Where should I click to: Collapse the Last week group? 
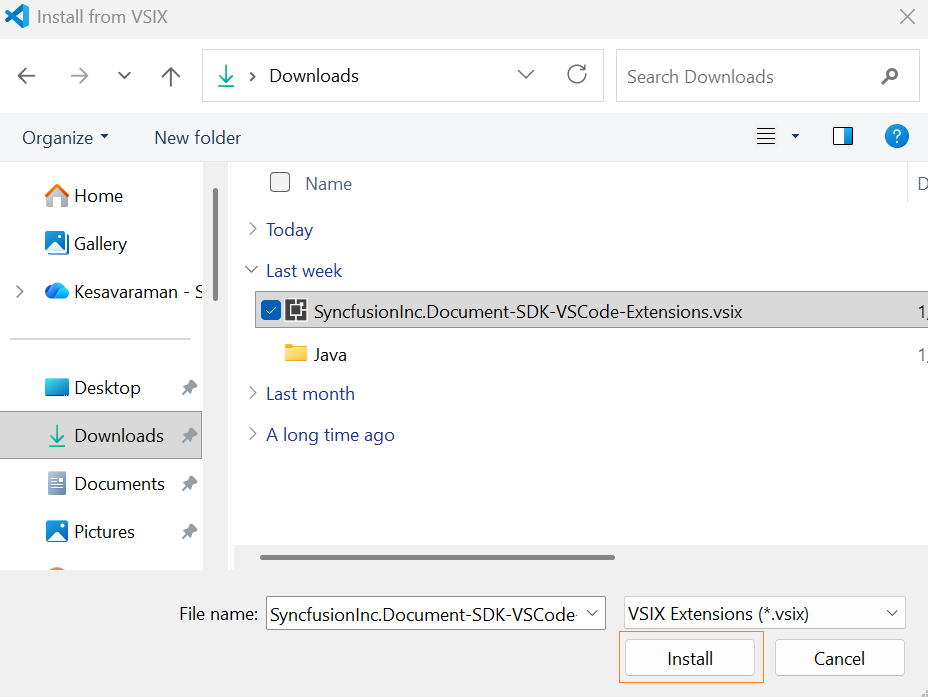(x=252, y=270)
